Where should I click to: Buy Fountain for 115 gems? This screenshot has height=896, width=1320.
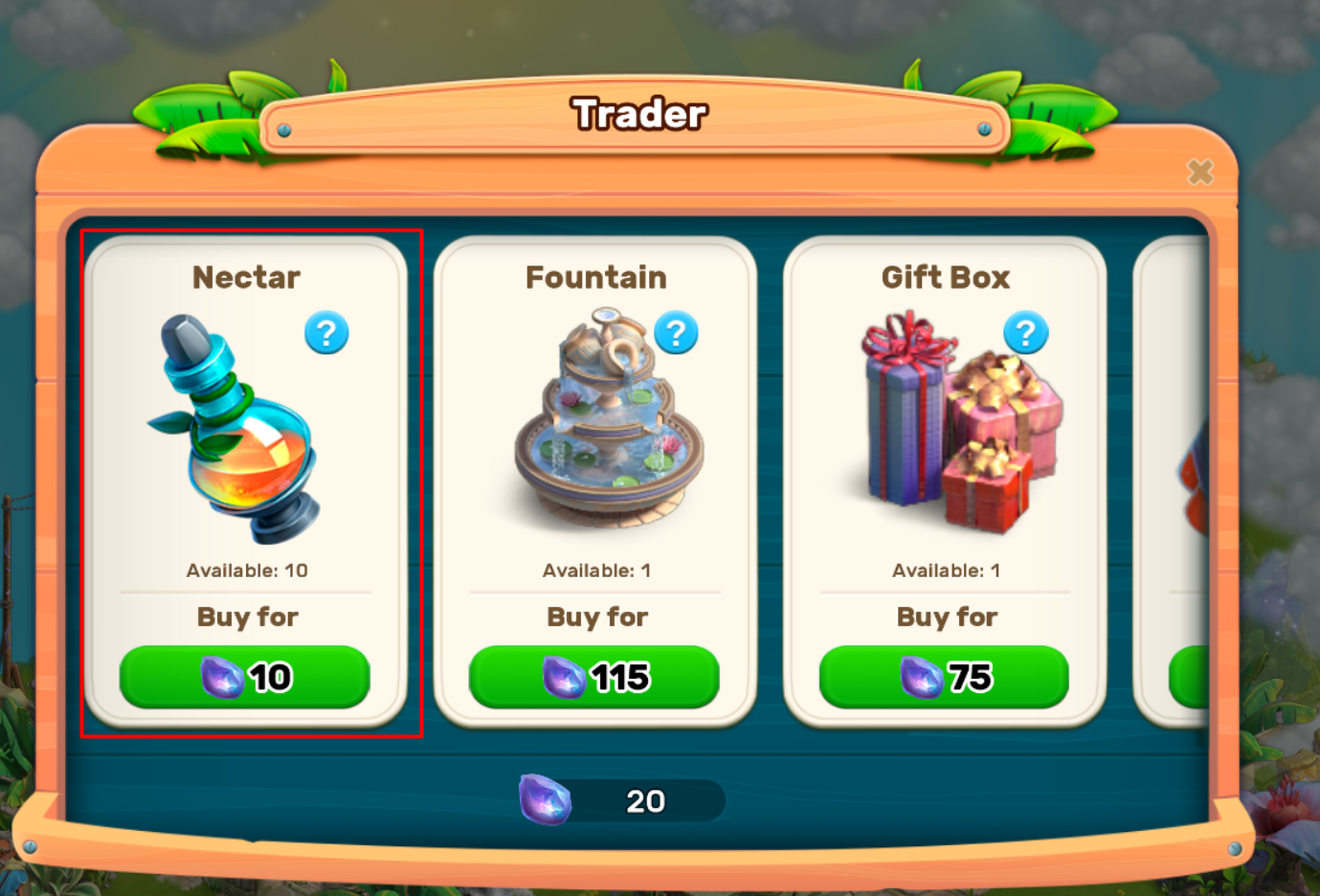click(594, 677)
